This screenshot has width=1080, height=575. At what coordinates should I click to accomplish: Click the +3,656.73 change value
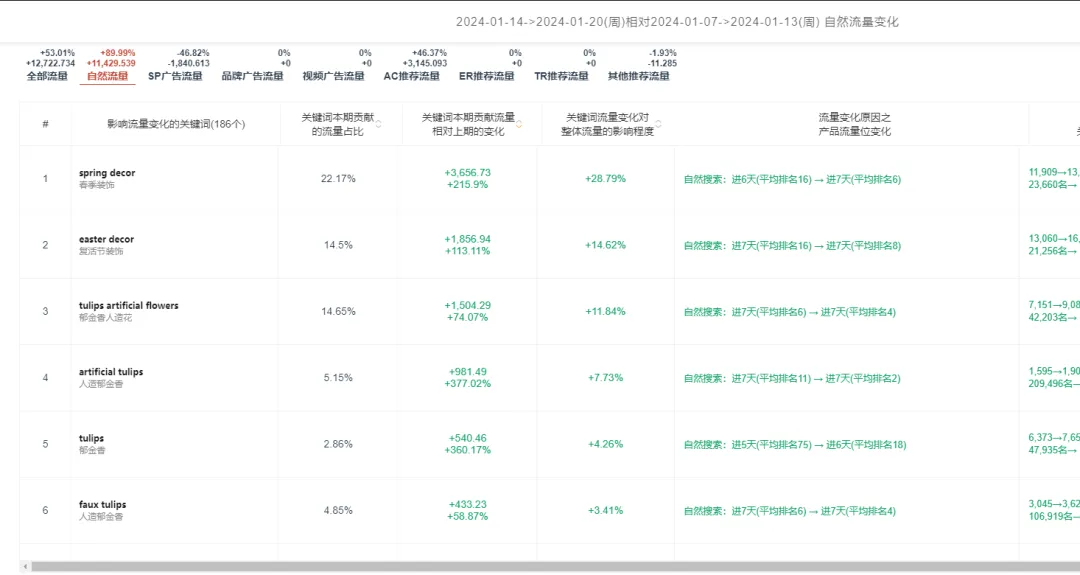pos(468,173)
